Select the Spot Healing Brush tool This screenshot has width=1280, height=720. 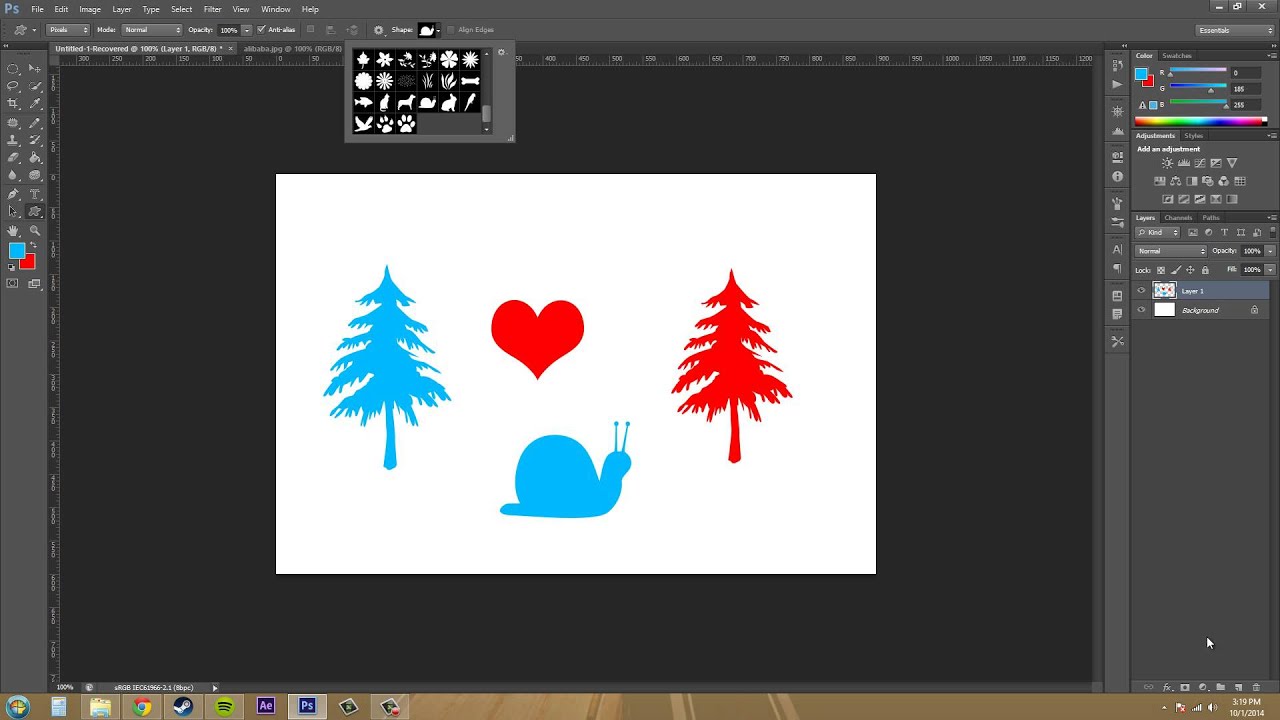[x=13, y=122]
